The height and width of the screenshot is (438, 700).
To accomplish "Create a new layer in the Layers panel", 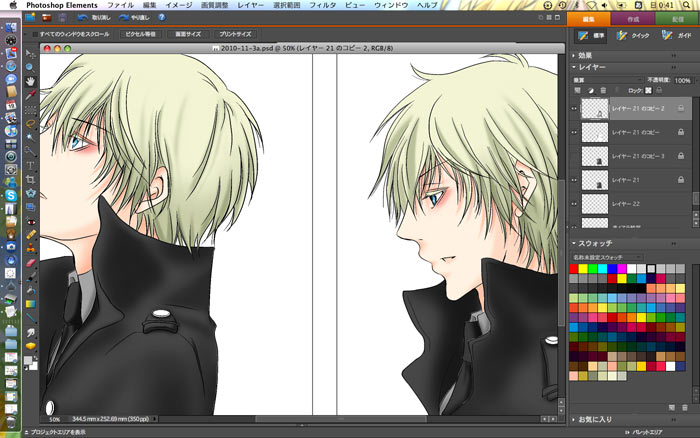I will point(577,91).
